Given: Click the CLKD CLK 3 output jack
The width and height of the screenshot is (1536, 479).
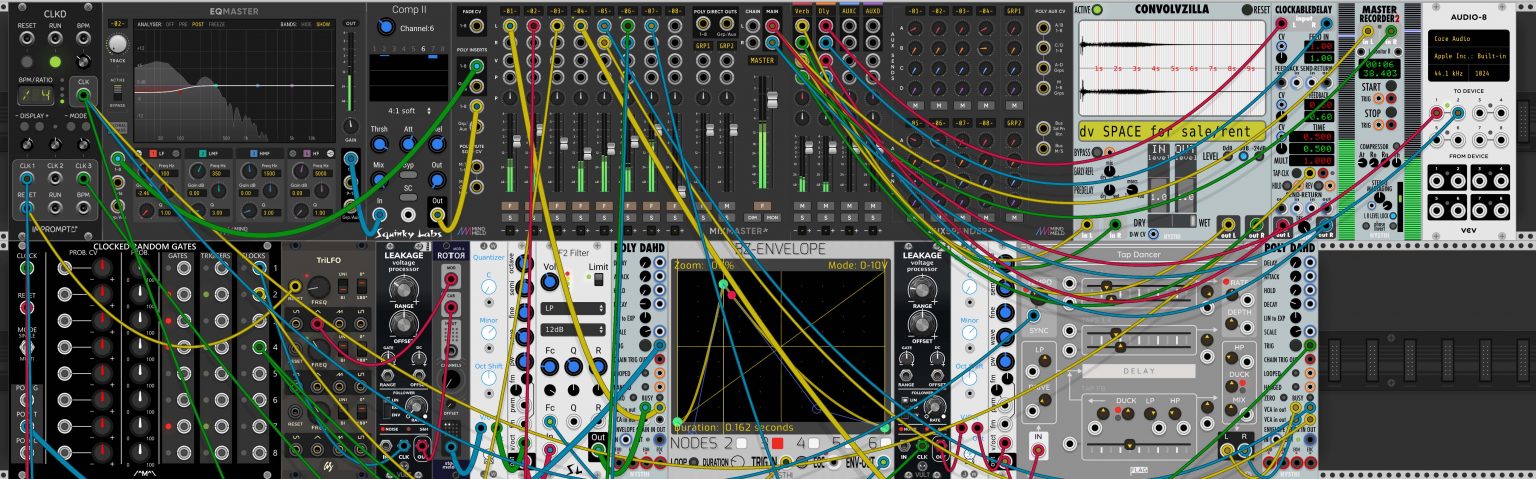Looking at the screenshot, I should click(83, 177).
